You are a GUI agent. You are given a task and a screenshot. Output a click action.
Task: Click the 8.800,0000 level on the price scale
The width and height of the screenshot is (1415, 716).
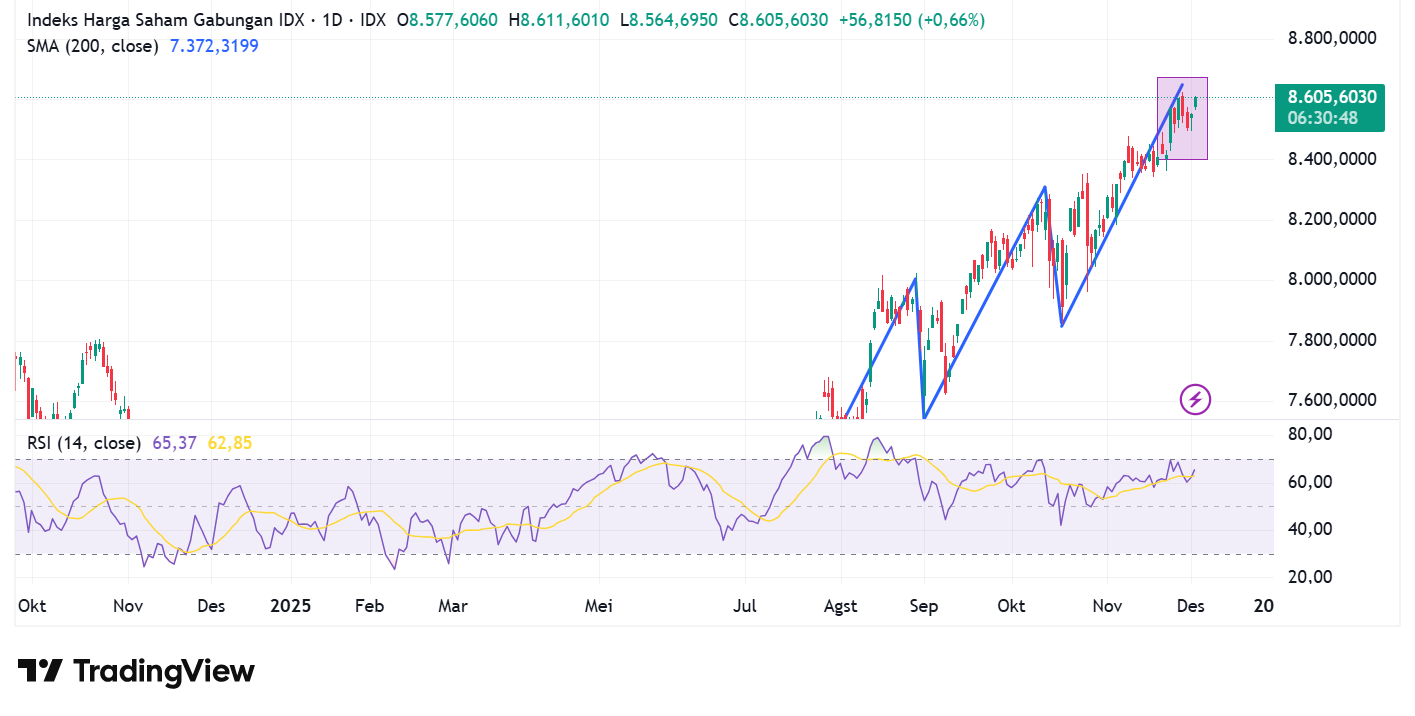[x=1331, y=38]
